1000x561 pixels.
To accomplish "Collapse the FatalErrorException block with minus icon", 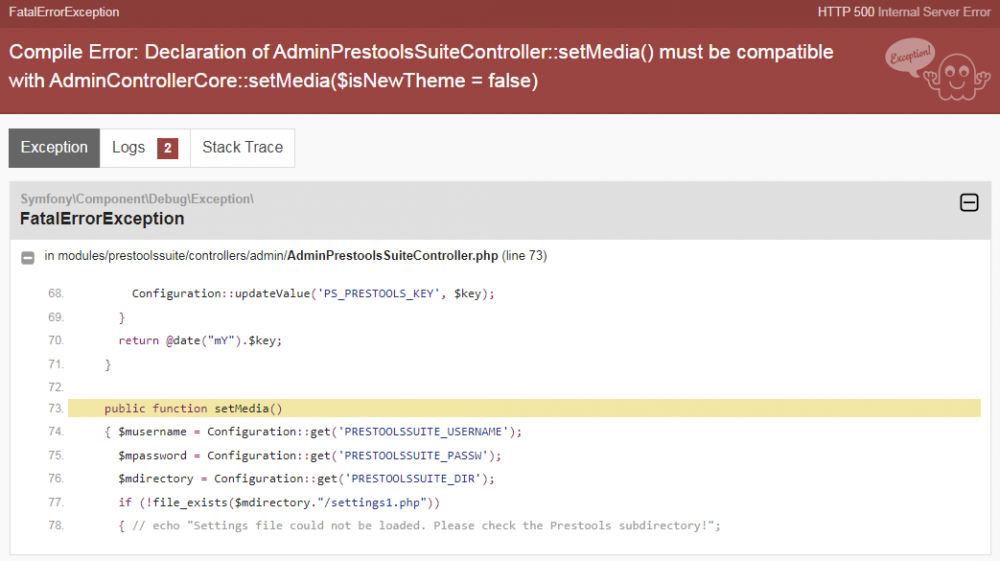I will [968, 203].
